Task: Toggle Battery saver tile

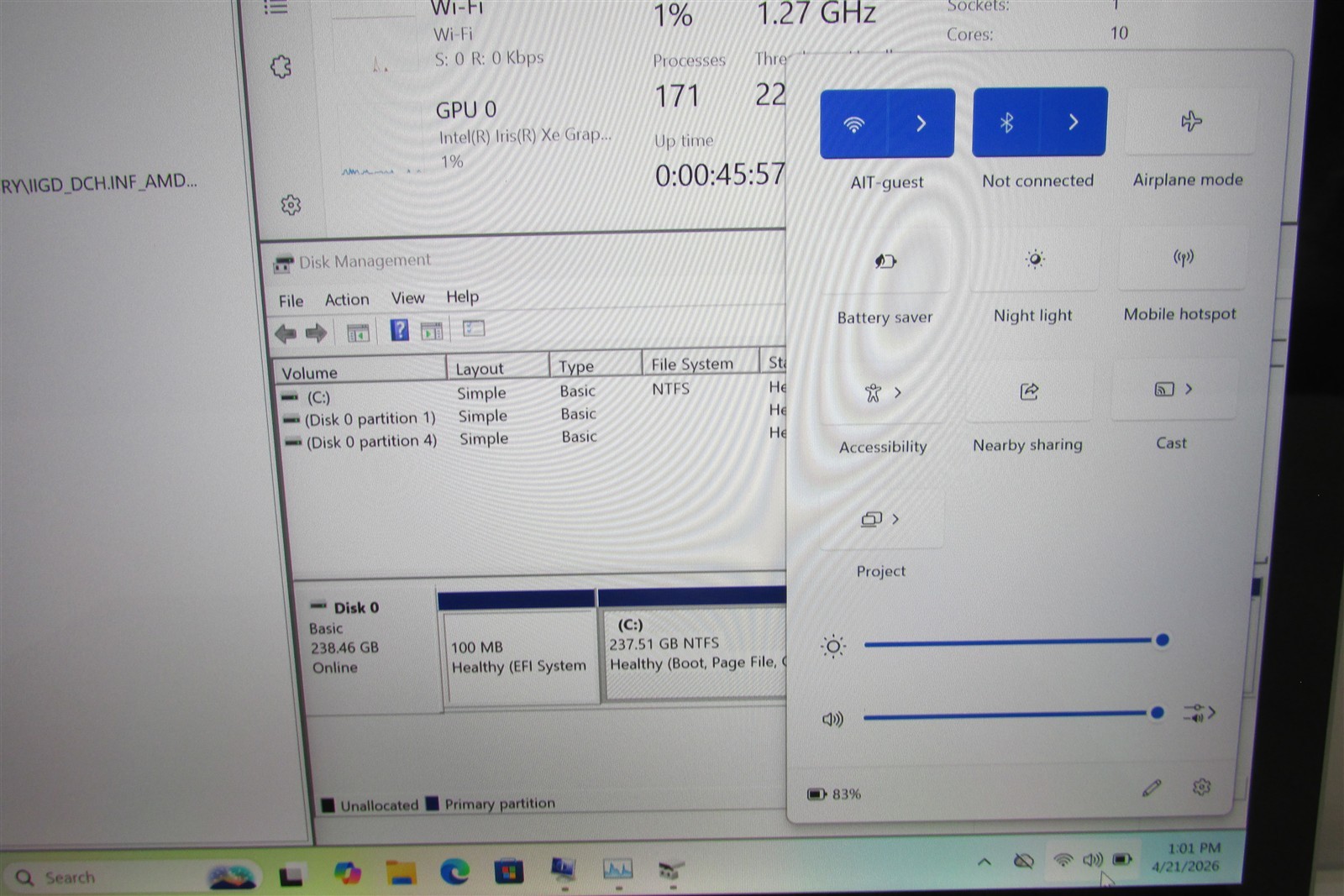Action: pyautogui.click(x=885, y=261)
